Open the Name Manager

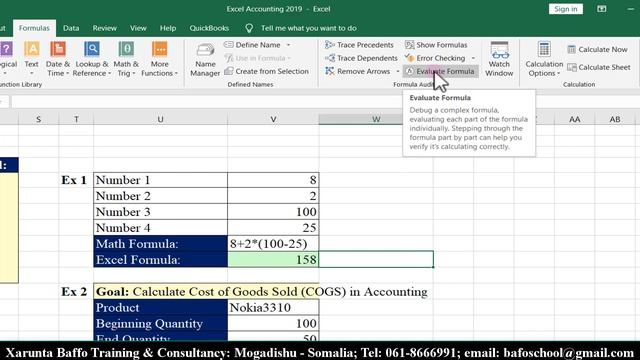pyautogui.click(x=205, y=60)
